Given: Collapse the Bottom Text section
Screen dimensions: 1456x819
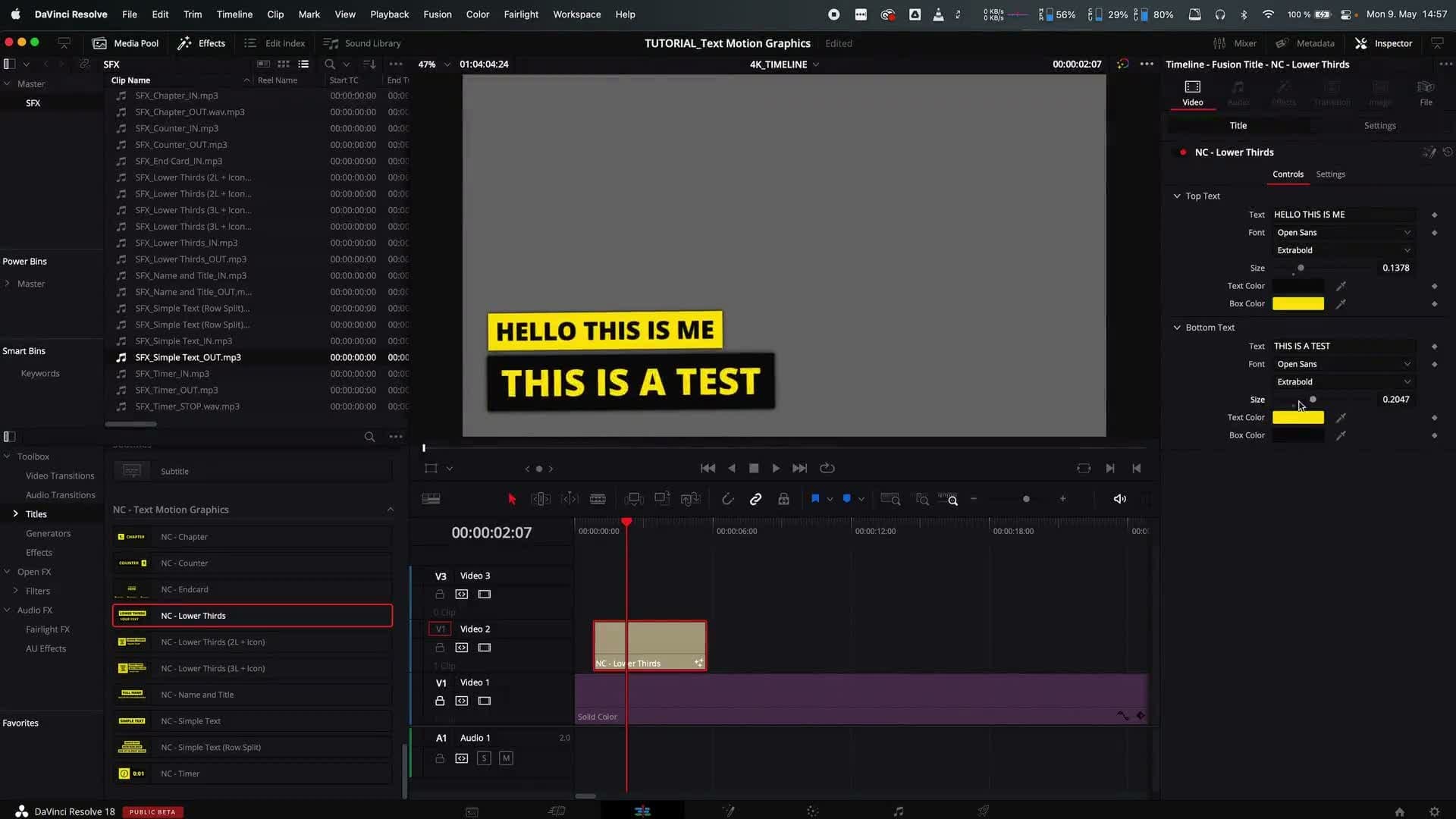Looking at the screenshot, I should (x=1177, y=328).
